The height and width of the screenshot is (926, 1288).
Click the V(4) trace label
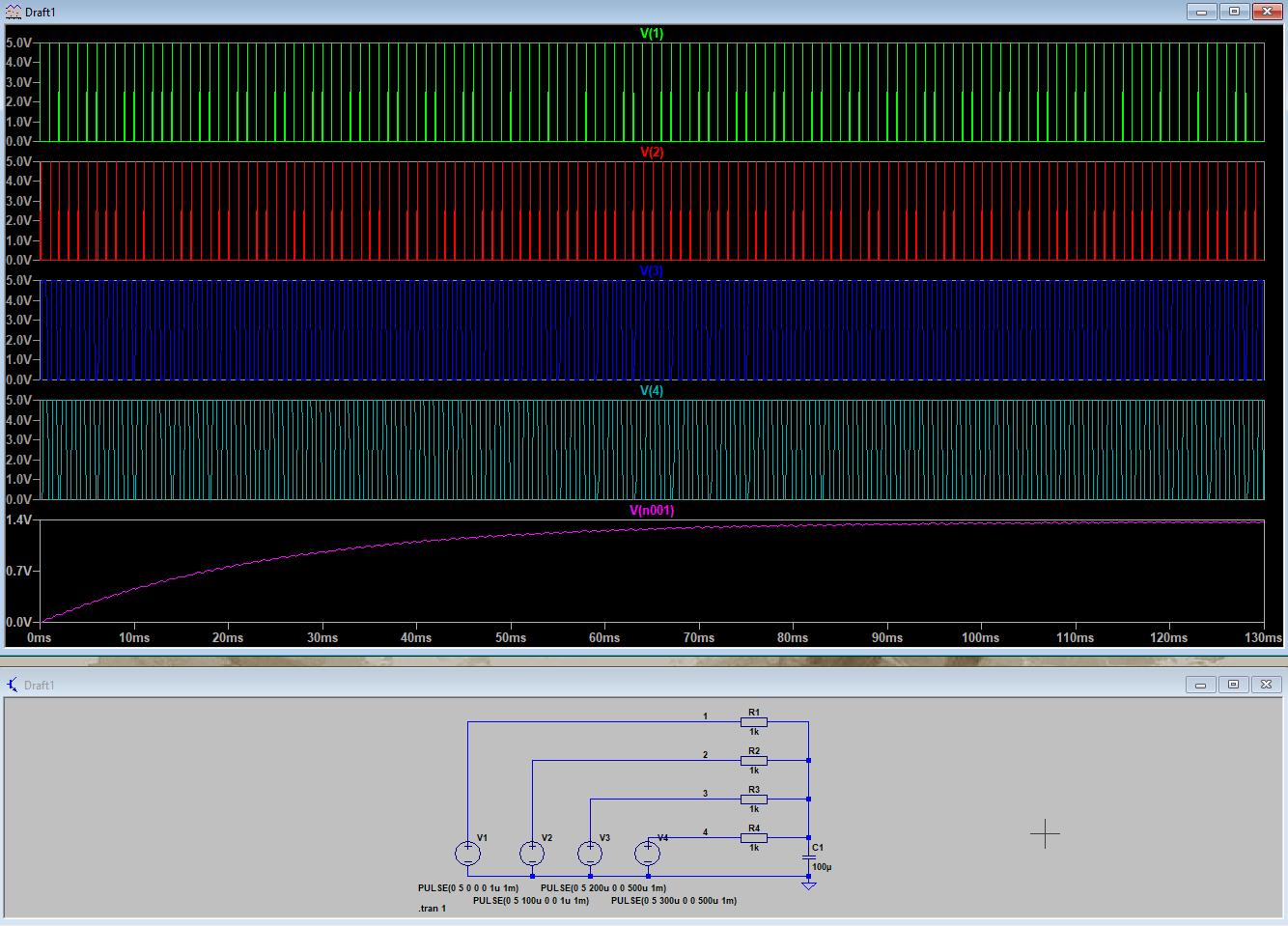pos(652,390)
